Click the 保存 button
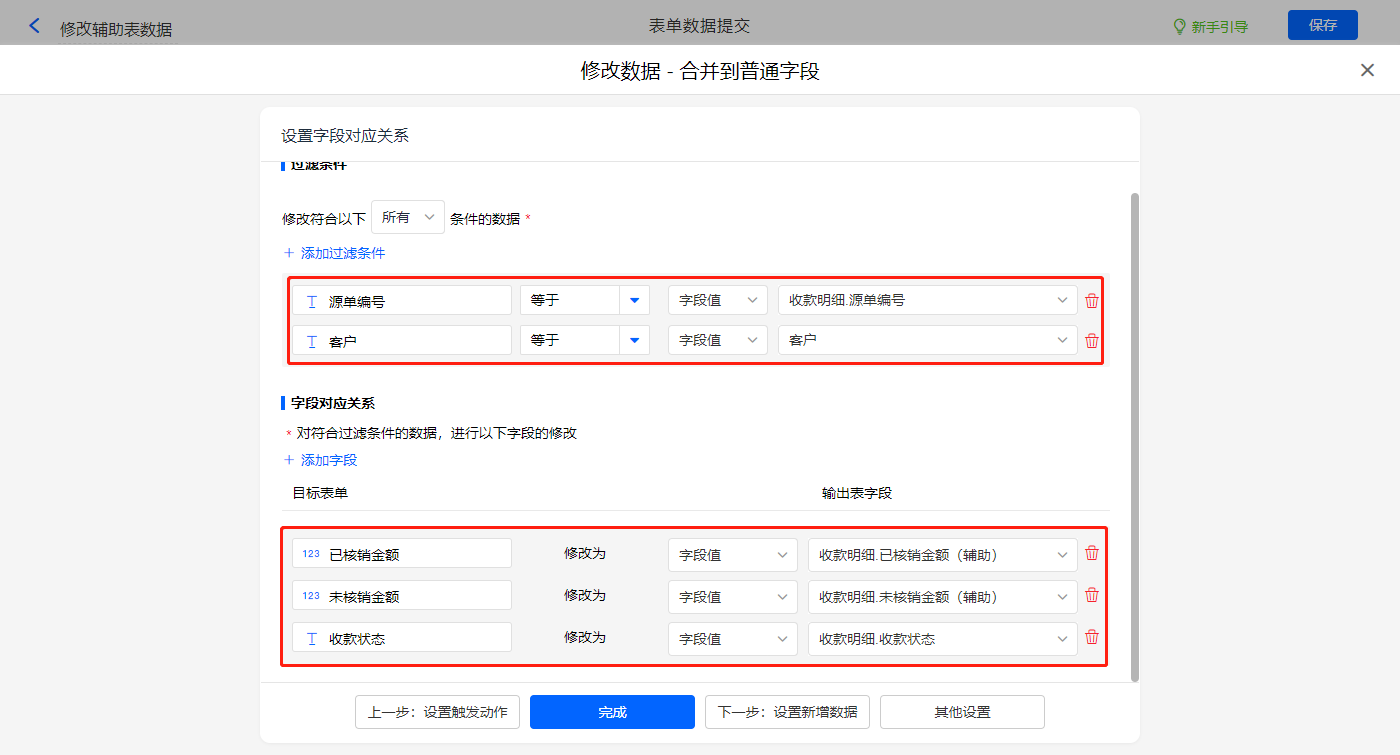The image size is (1400, 755). coord(1322,25)
